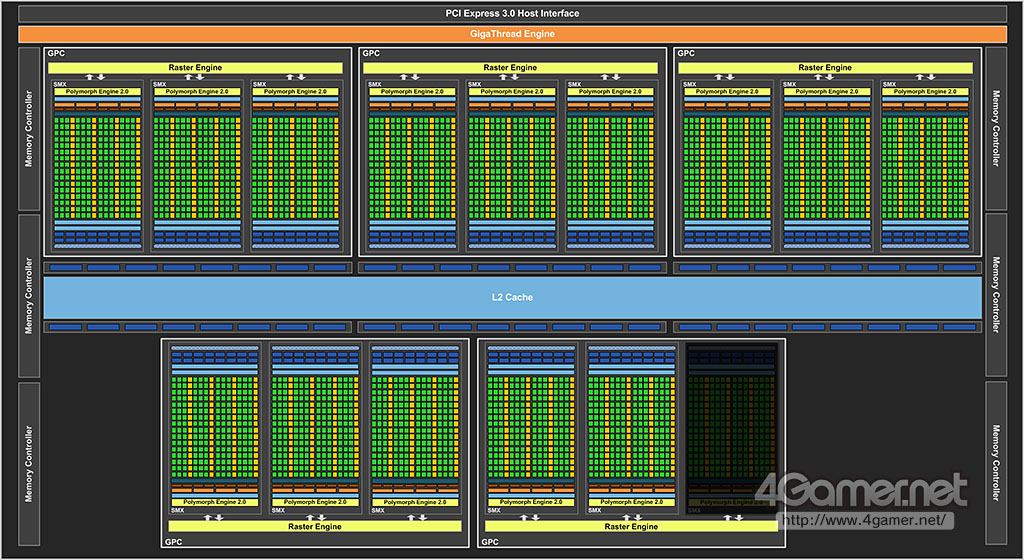The height and width of the screenshot is (560, 1024).
Task: Click Raster Engine bar in top-left GPC
Action: pyautogui.click(x=195, y=68)
